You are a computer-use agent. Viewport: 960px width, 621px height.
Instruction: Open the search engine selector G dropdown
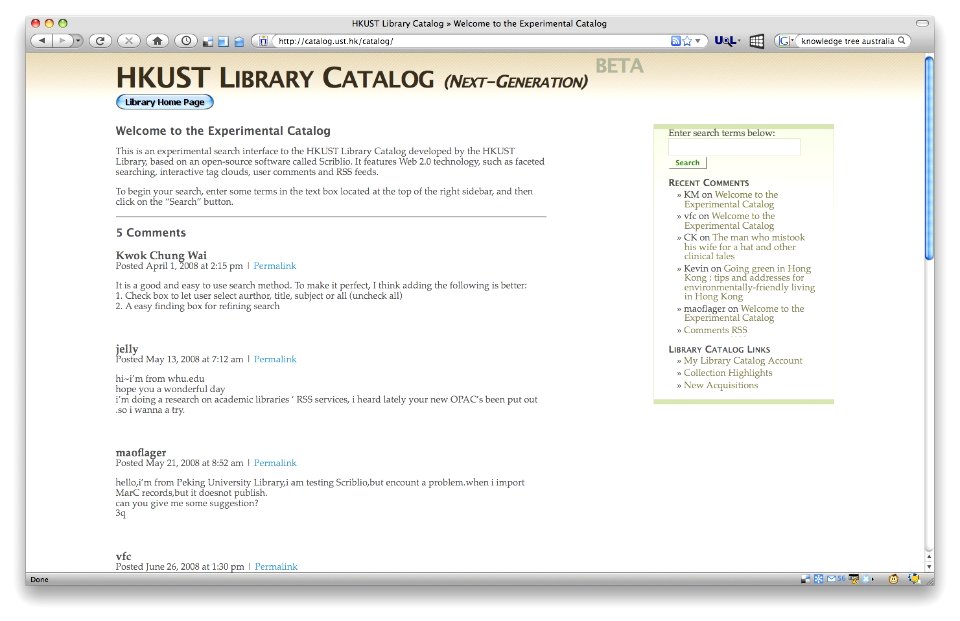click(786, 41)
